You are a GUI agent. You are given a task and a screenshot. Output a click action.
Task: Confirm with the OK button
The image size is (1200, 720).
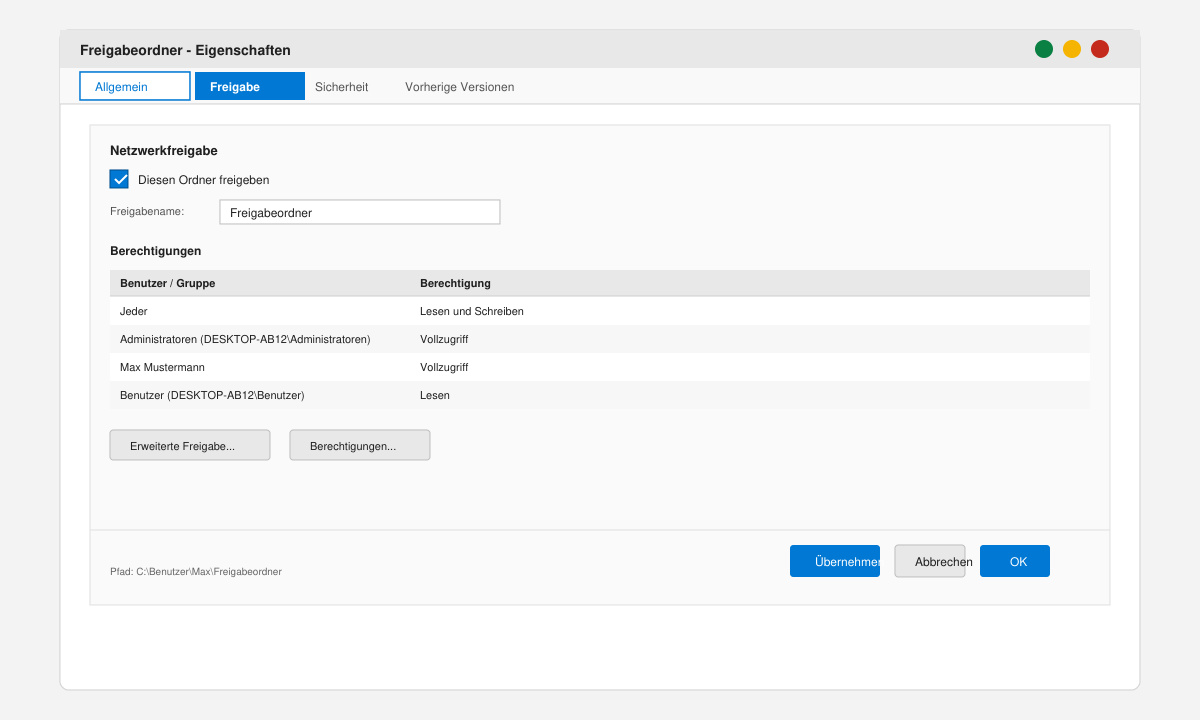click(x=1015, y=562)
